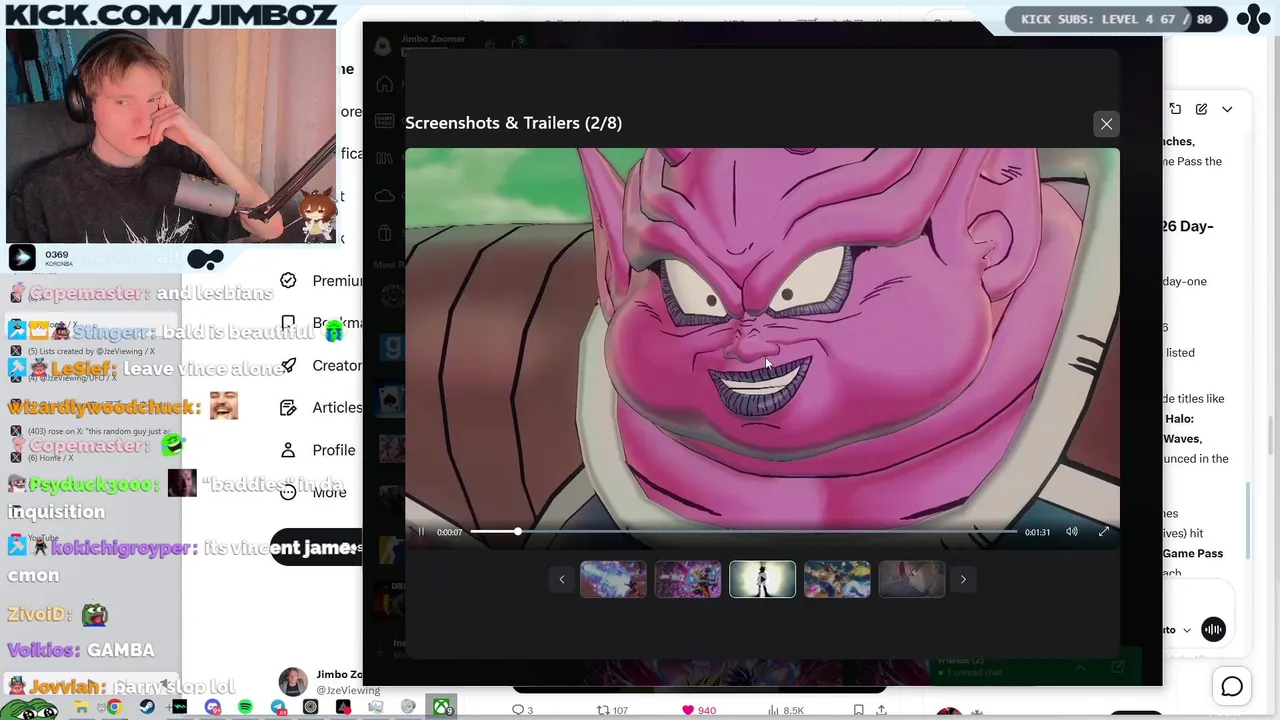Reply to the tweet with 3 comments
1280x720 pixels.
pos(523,710)
